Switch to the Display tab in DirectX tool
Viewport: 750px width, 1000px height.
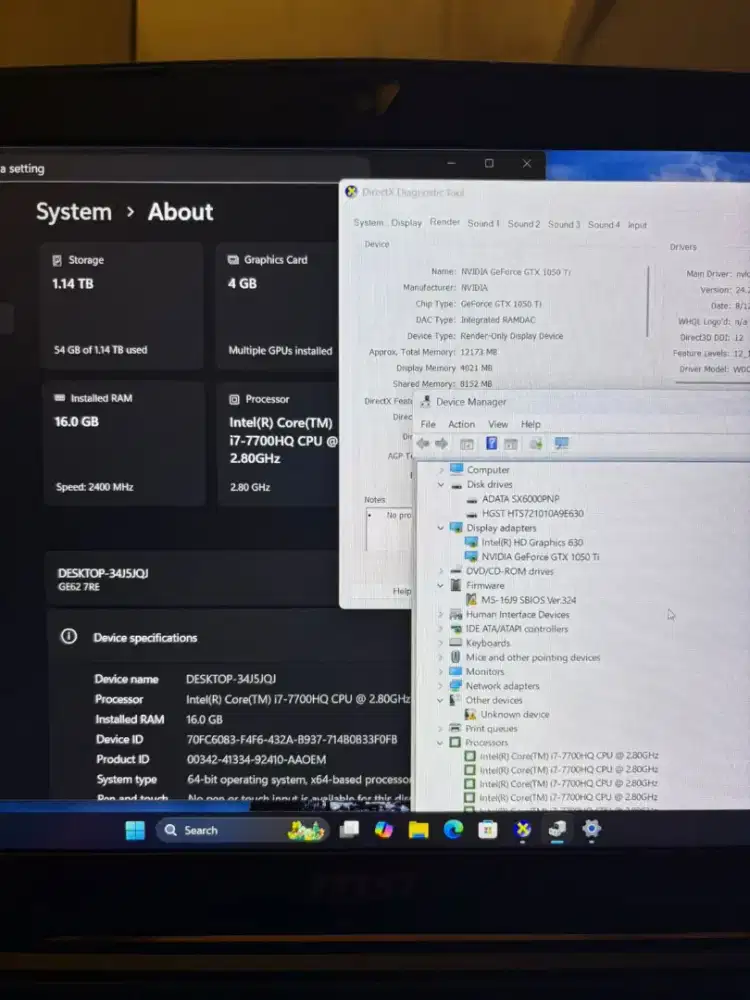[x=407, y=223]
